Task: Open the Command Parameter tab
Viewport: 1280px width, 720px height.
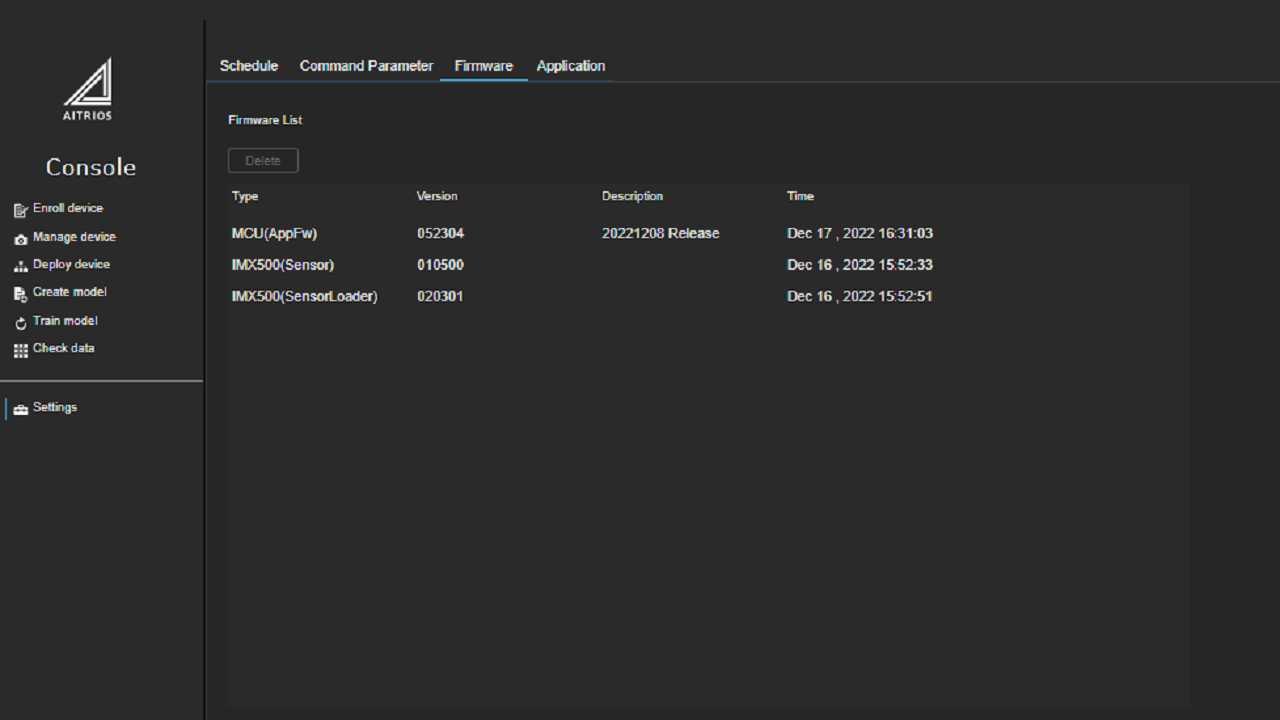Action: click(366, 66)
